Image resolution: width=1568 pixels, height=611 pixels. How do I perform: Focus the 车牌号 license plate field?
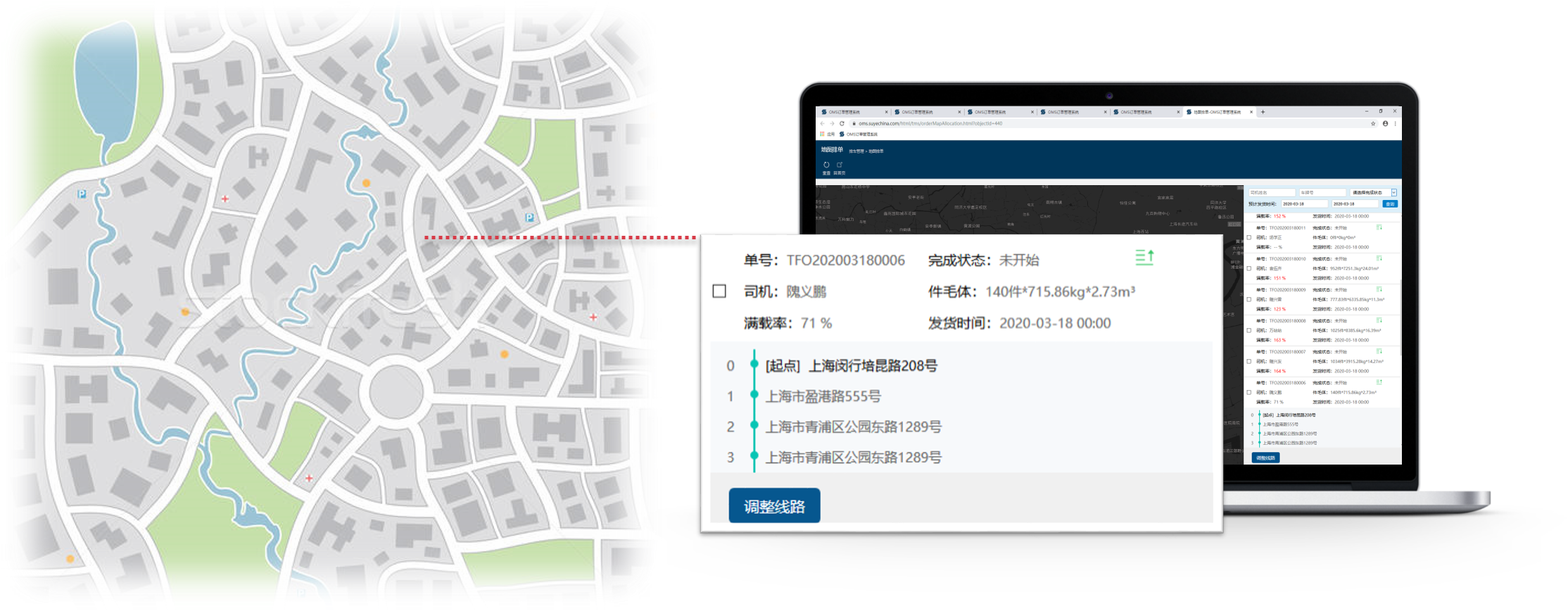point(1322,192)
